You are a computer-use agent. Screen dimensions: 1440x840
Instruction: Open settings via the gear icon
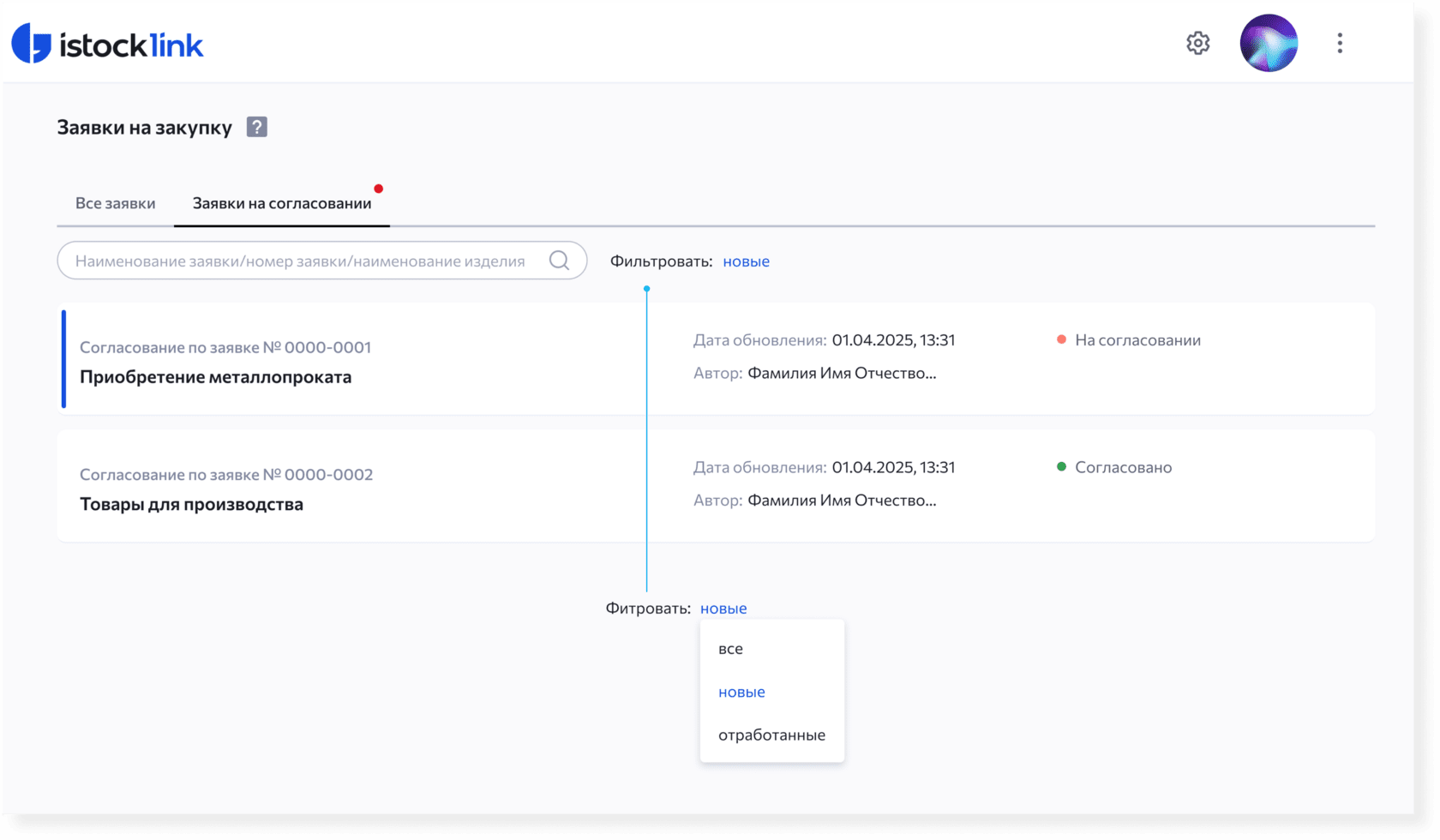1197,43
